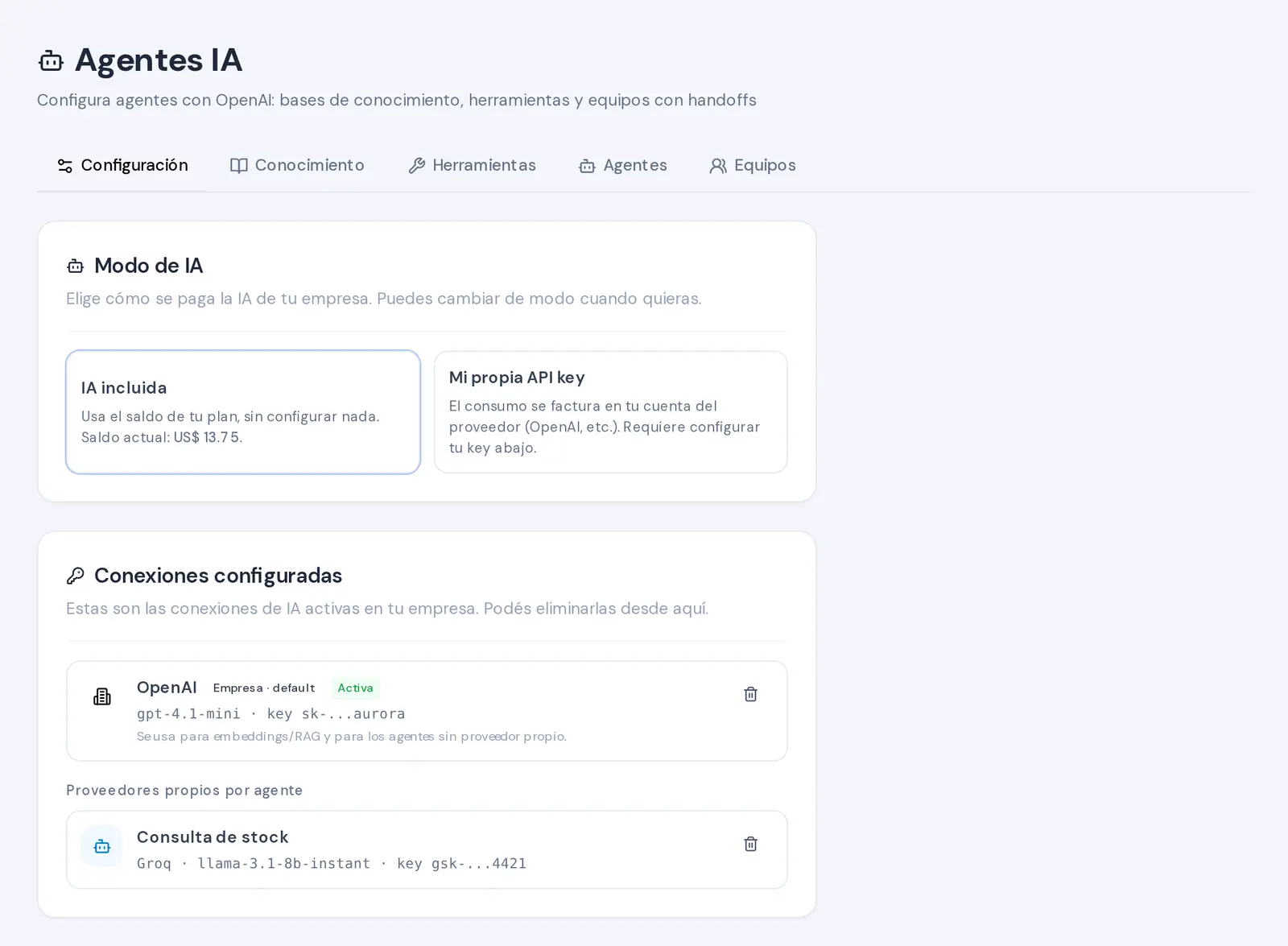Click the sliders icon on Configuración tab
The width and height of the screenshot is (1288, 946).
point(65,166)
